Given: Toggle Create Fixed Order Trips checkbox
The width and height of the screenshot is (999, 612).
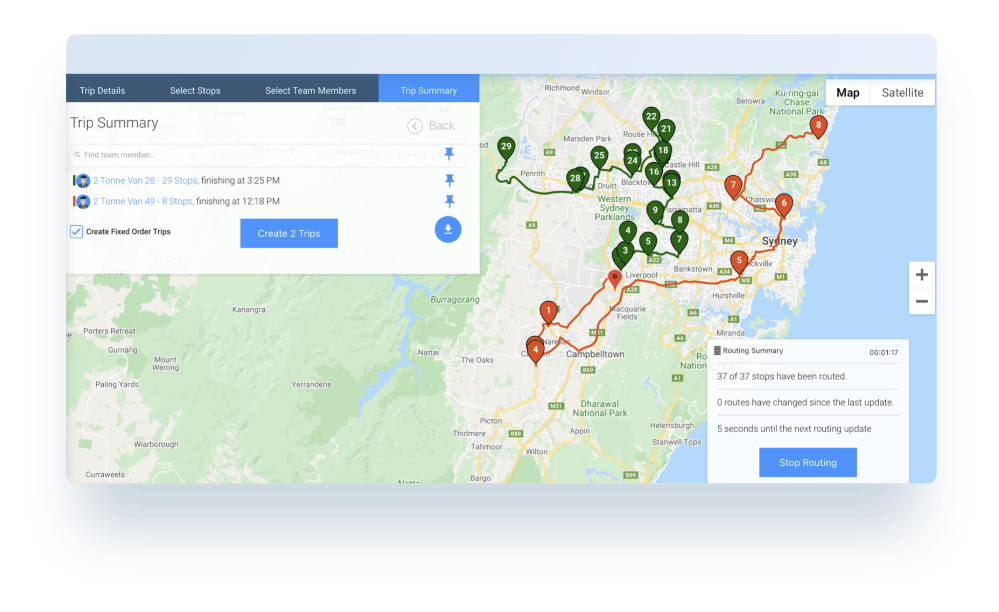Looking at the screenshot, I should click(x=76, y=231).
